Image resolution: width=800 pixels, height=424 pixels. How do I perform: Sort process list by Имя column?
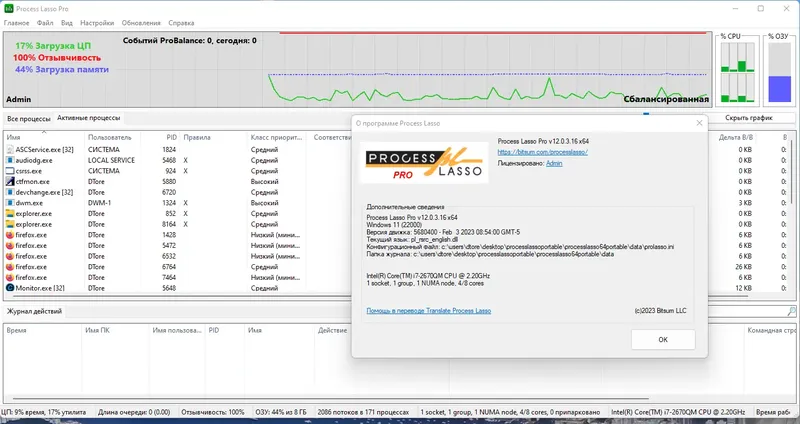point(44,137)
